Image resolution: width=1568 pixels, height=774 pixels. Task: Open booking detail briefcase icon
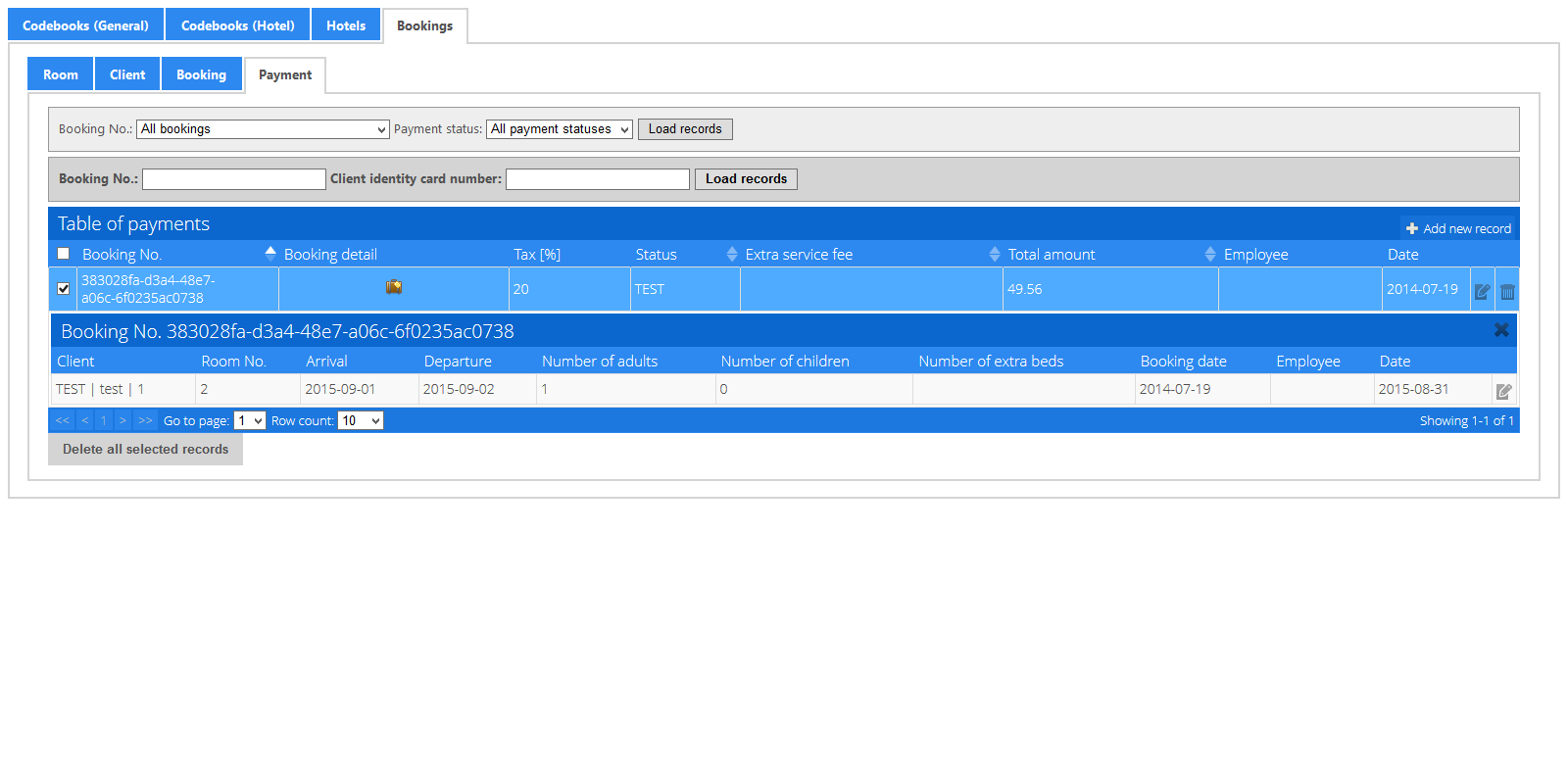click(x=394, y=287)
